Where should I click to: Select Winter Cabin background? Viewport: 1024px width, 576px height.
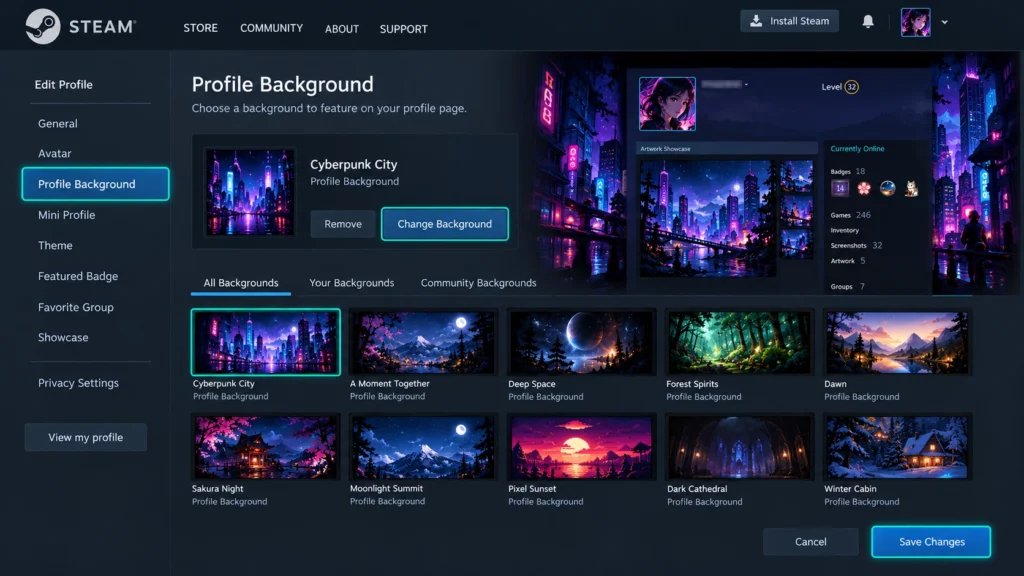pos(897,447)
